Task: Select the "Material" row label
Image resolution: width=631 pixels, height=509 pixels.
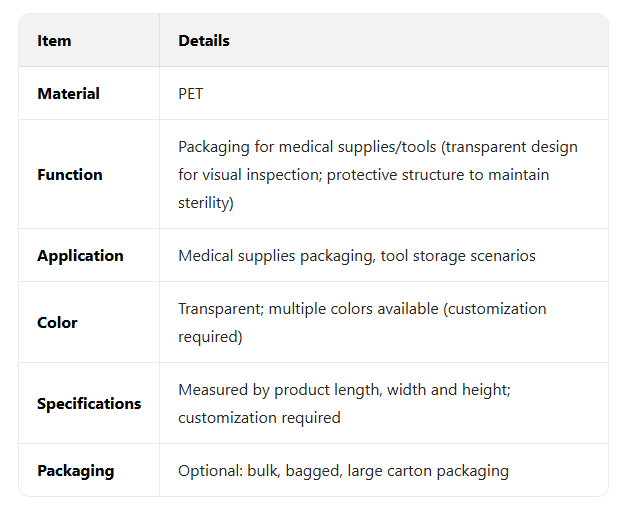Action: click(68, 94)
